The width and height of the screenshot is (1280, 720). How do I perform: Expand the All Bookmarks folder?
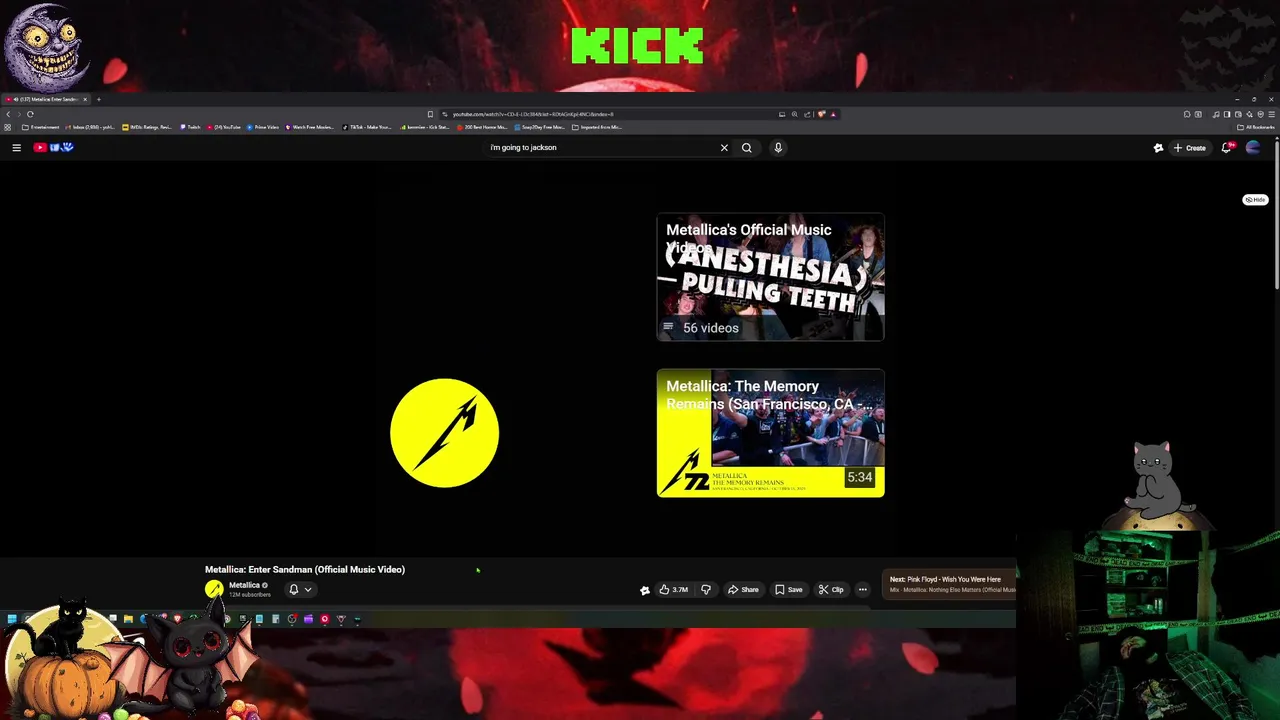pyautogui.click(x=1255, y=127)
